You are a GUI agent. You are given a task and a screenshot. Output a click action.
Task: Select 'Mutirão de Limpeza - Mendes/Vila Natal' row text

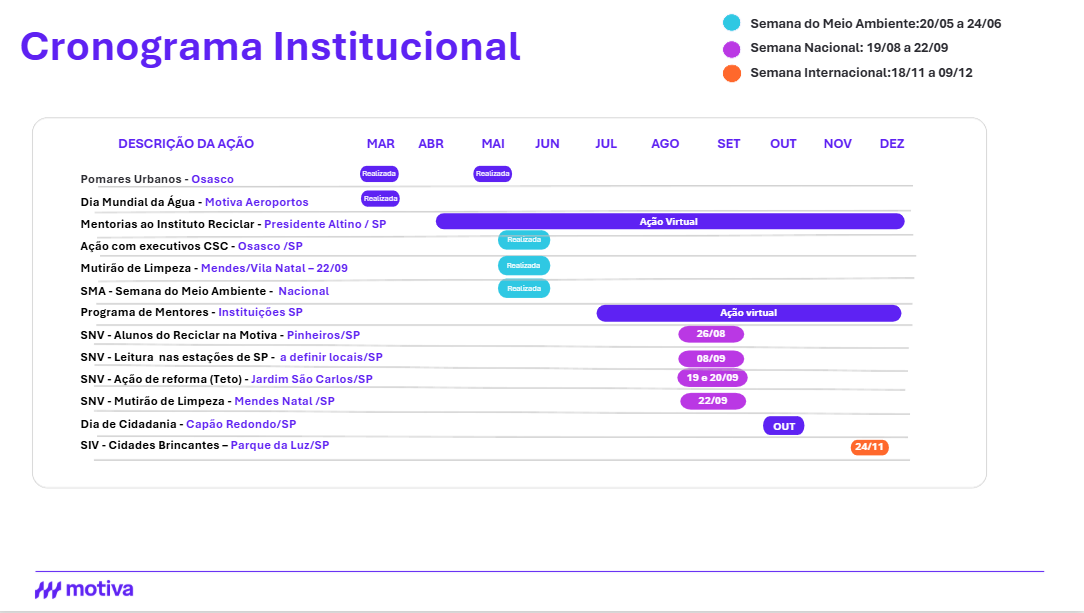click(x=214, y=268)
